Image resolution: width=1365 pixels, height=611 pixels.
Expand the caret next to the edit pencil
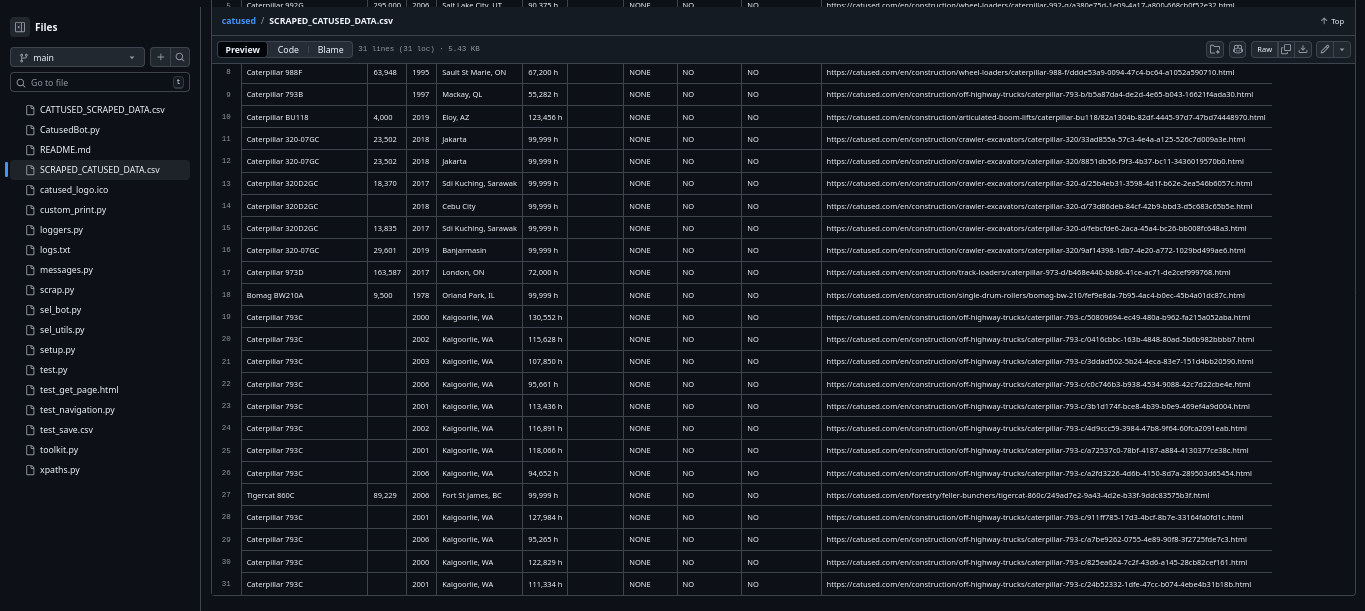coord(1343,49)
